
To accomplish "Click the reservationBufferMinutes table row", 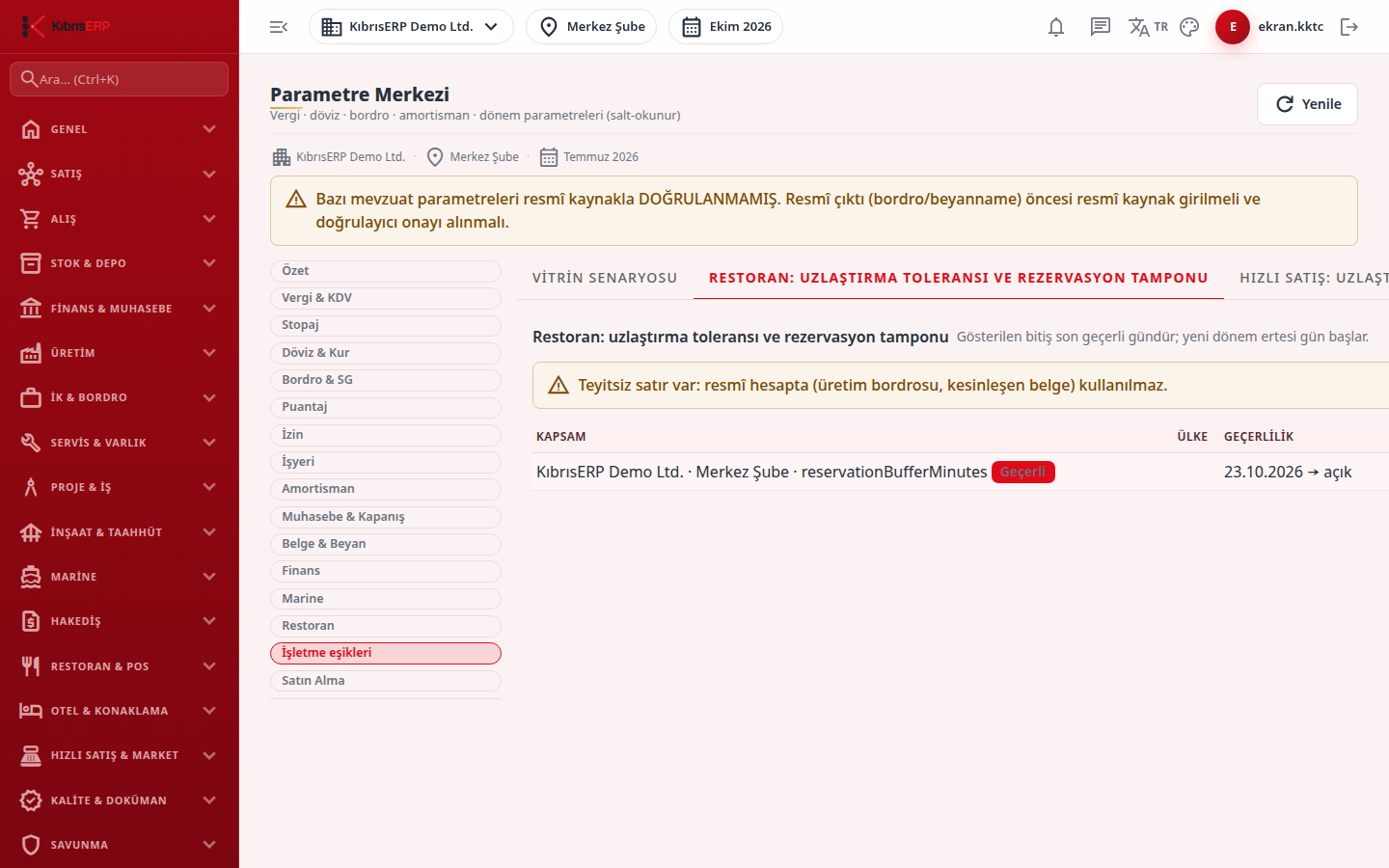I will (x=961, y=472).
